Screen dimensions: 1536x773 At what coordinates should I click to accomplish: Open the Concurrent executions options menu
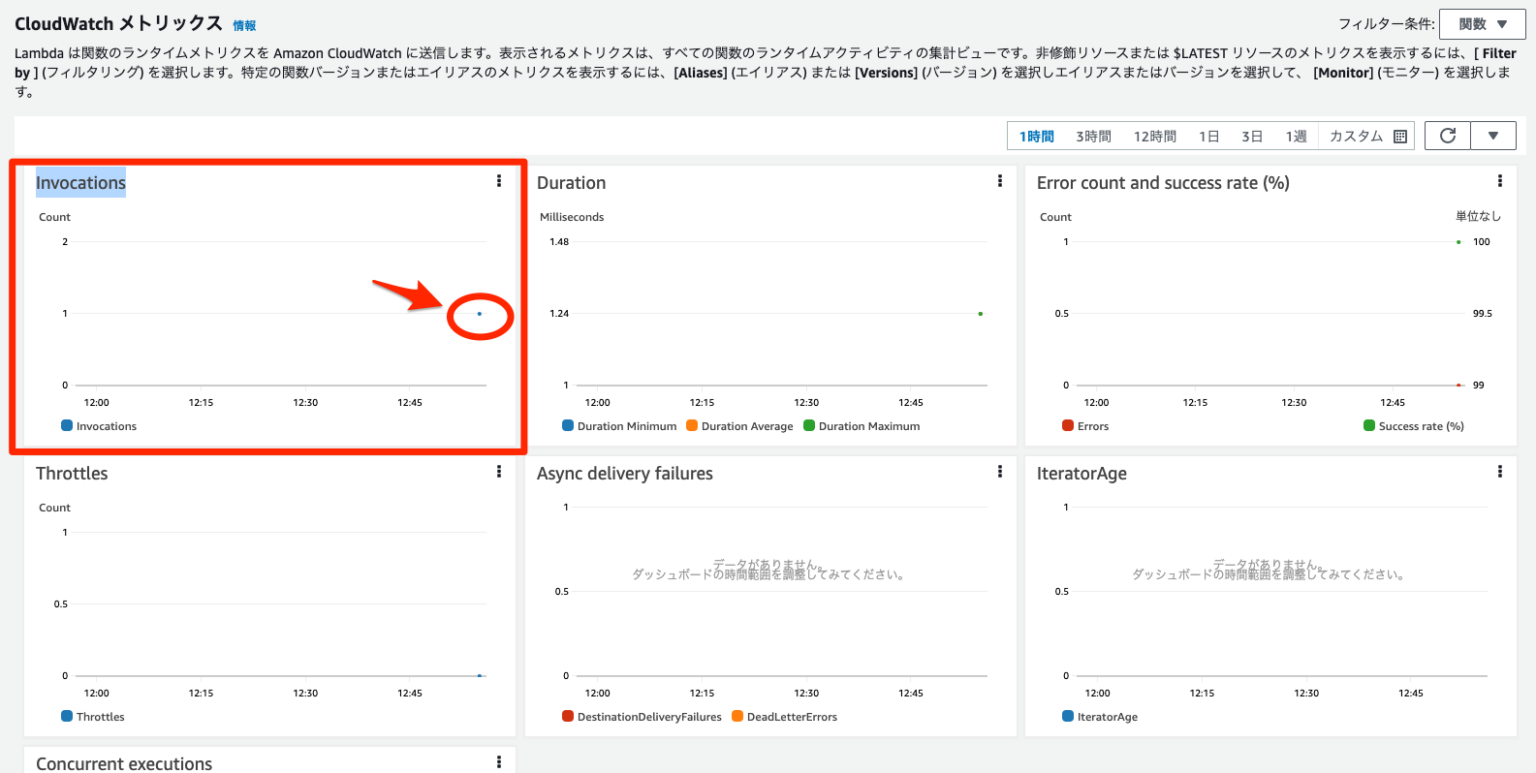[498, 762]
